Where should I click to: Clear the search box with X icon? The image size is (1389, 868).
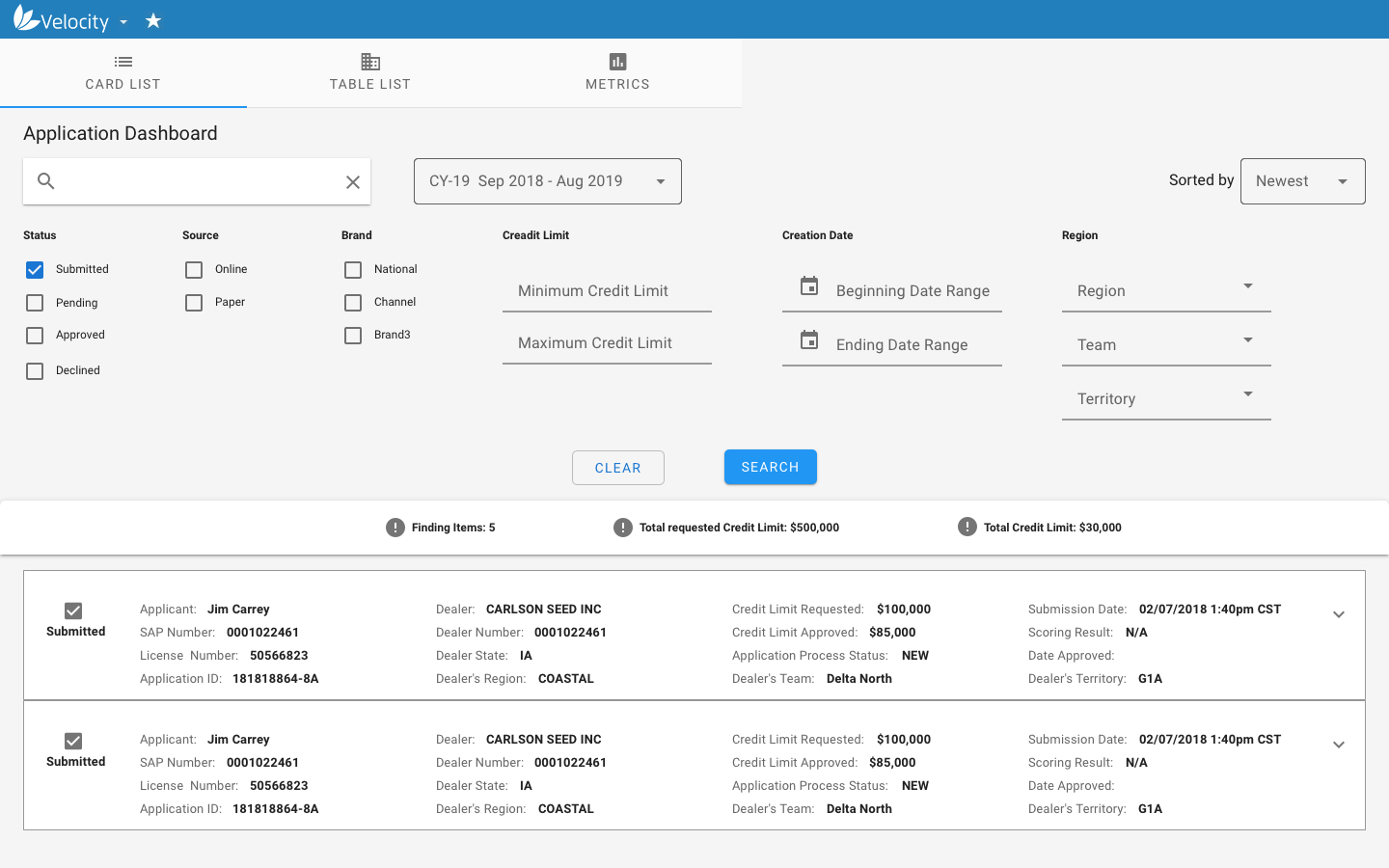(x=353, y=182)
